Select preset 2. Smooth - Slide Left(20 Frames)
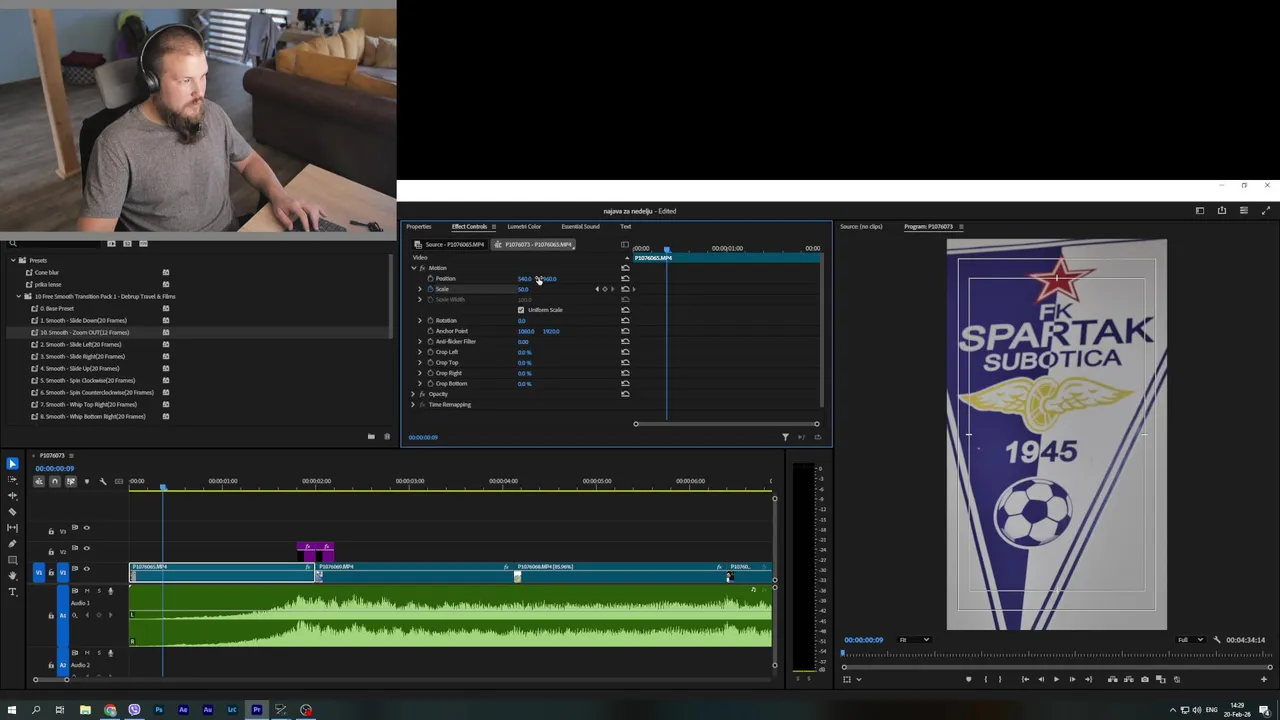Image resolution: width=1280 pixels, height=720 pixels. [82, 344]
